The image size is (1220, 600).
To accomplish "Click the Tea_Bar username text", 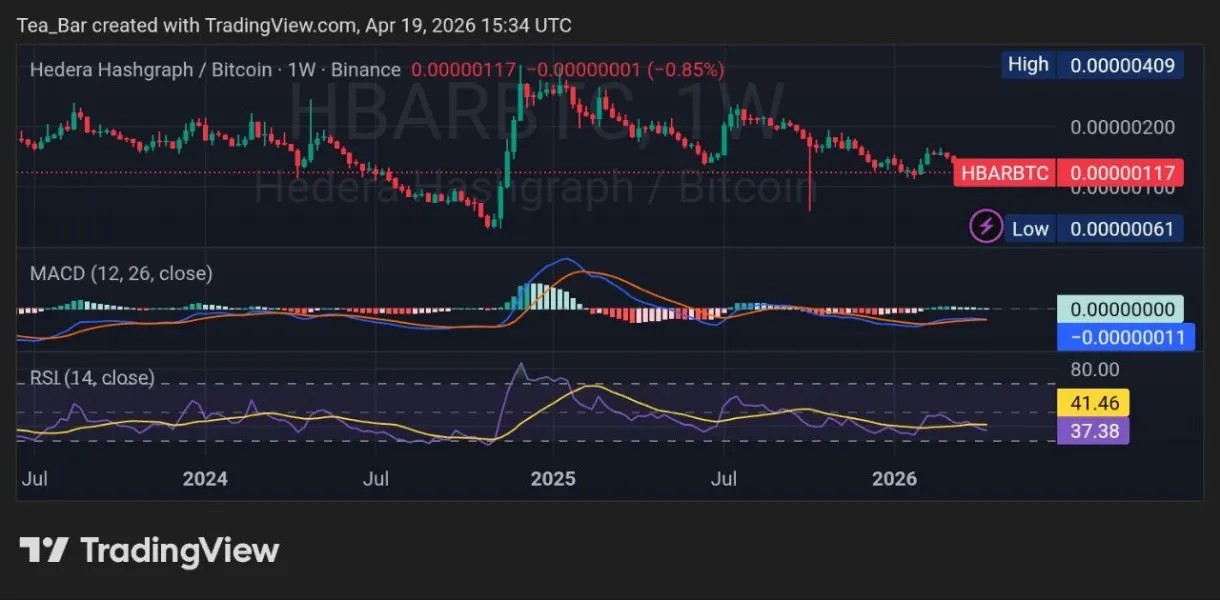I will [46, 25].
